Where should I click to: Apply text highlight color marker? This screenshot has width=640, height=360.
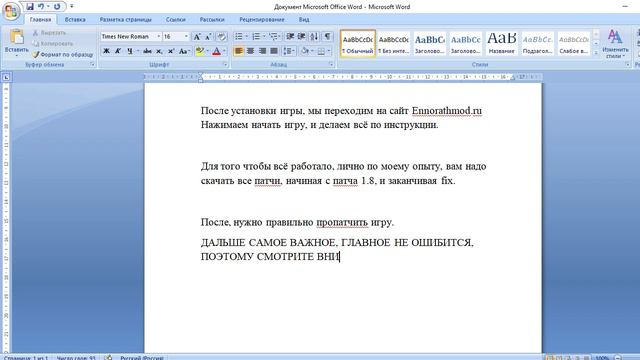pos(200,51)
